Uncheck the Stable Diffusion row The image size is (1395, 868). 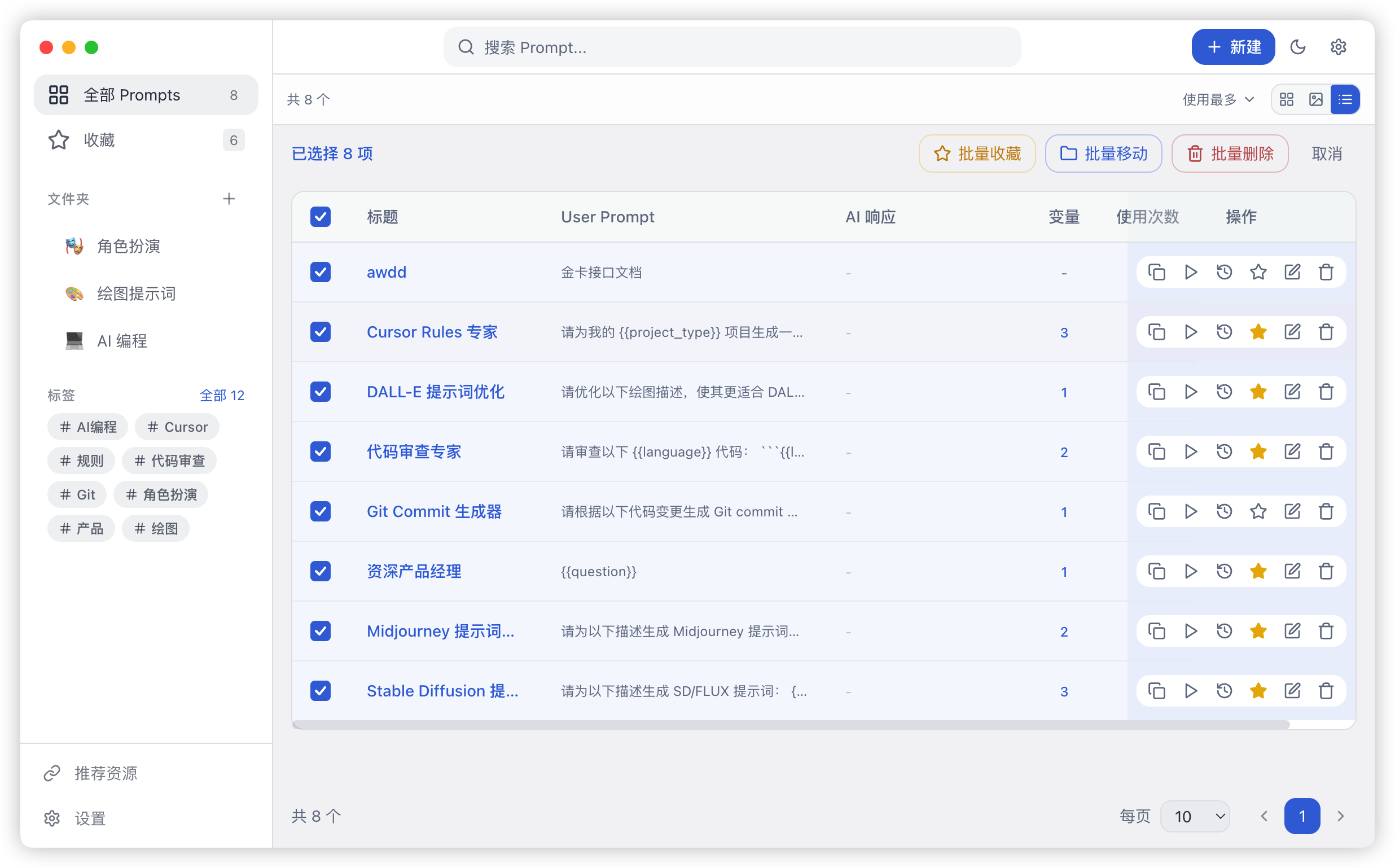(320, 691)
